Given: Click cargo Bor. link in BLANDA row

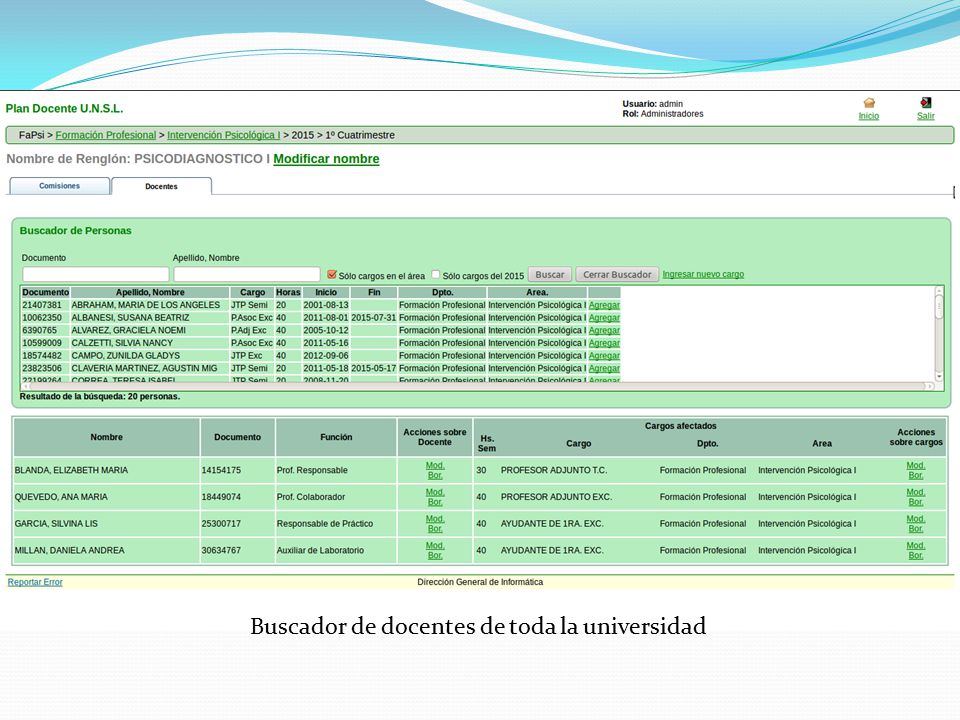Looking at the screenshot, I should pyautogui.click(x=915, y=475).
